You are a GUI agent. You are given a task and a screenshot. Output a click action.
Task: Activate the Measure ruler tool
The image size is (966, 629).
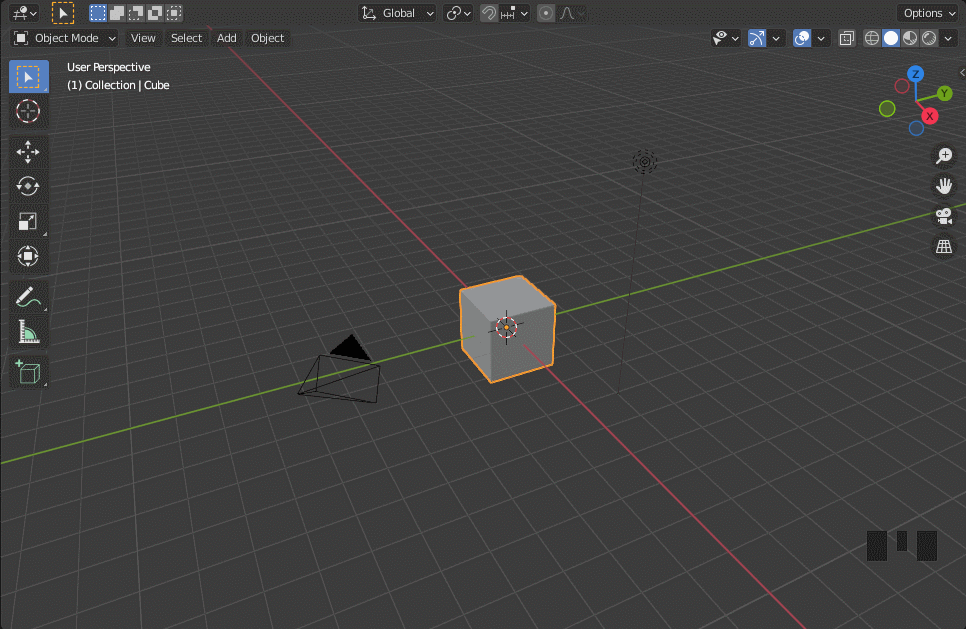click(28, 331)
